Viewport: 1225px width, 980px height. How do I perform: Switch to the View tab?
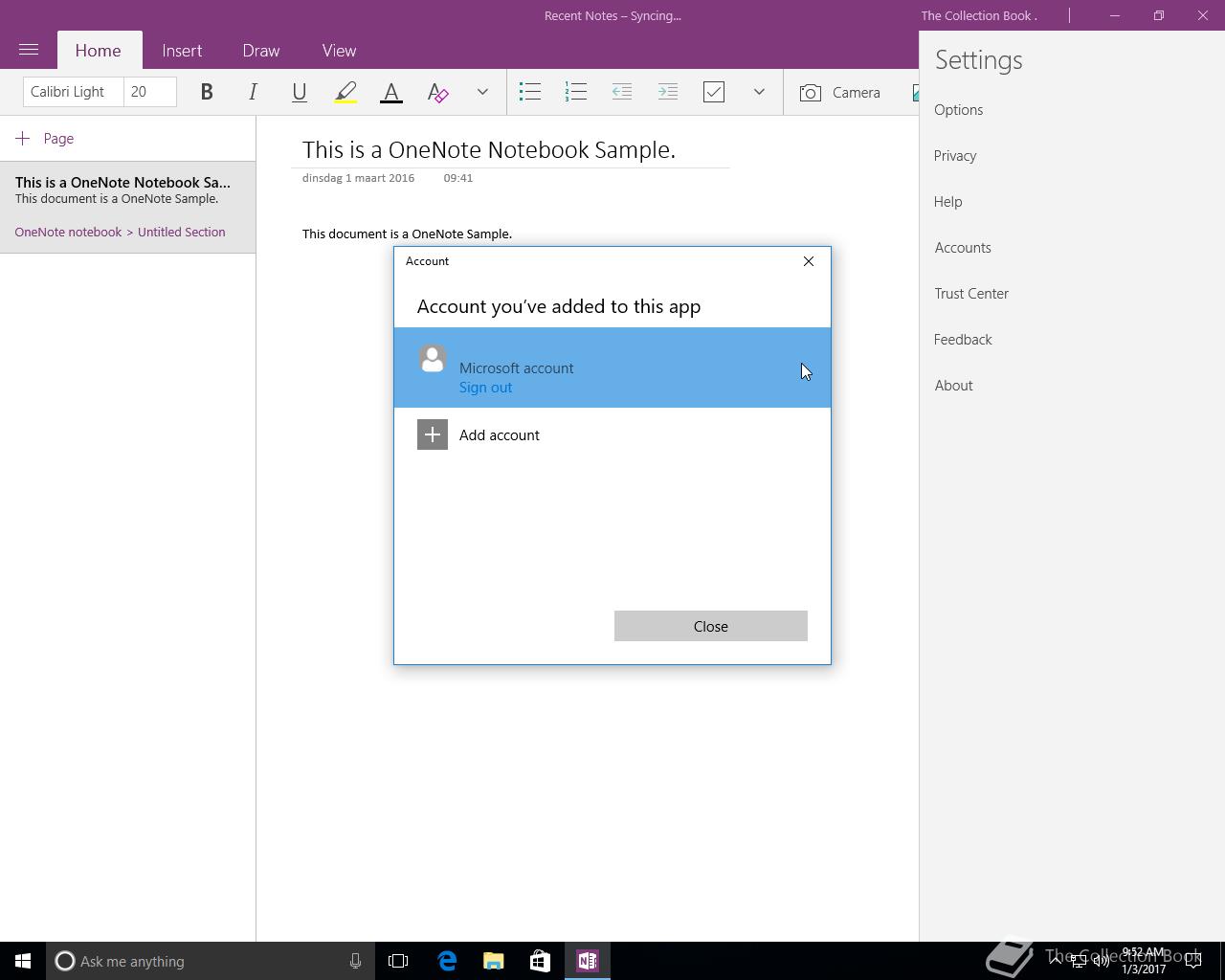tap(339, 51)
